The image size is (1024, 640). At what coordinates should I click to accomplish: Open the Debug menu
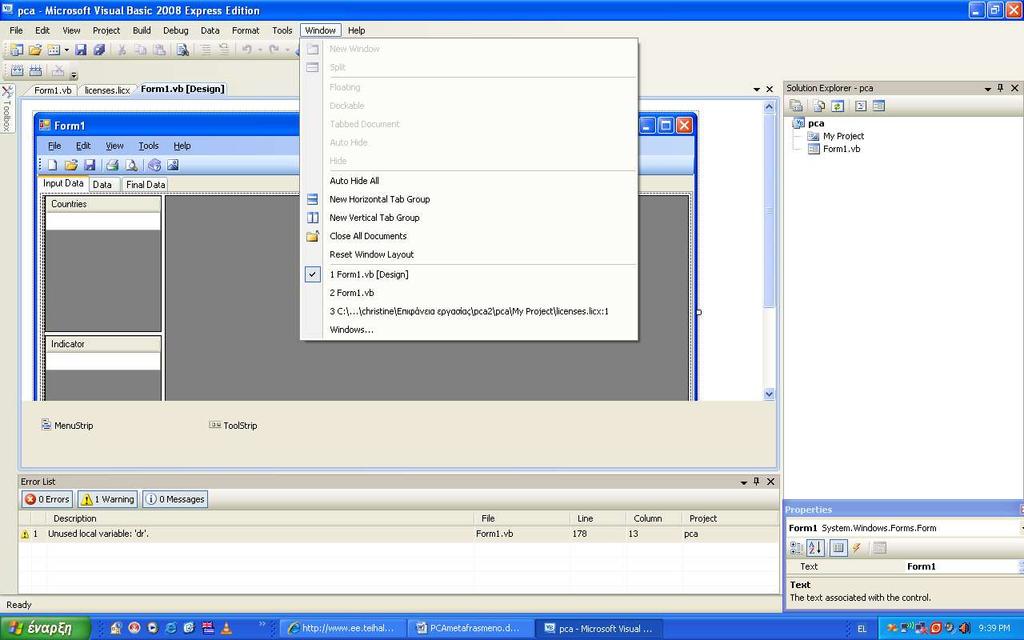pyautogui.click(x=176, y=30)
